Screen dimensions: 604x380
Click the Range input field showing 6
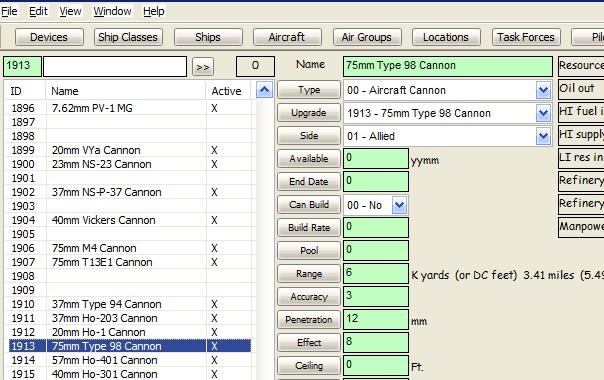pyautogui.click(x=376, y=274)
